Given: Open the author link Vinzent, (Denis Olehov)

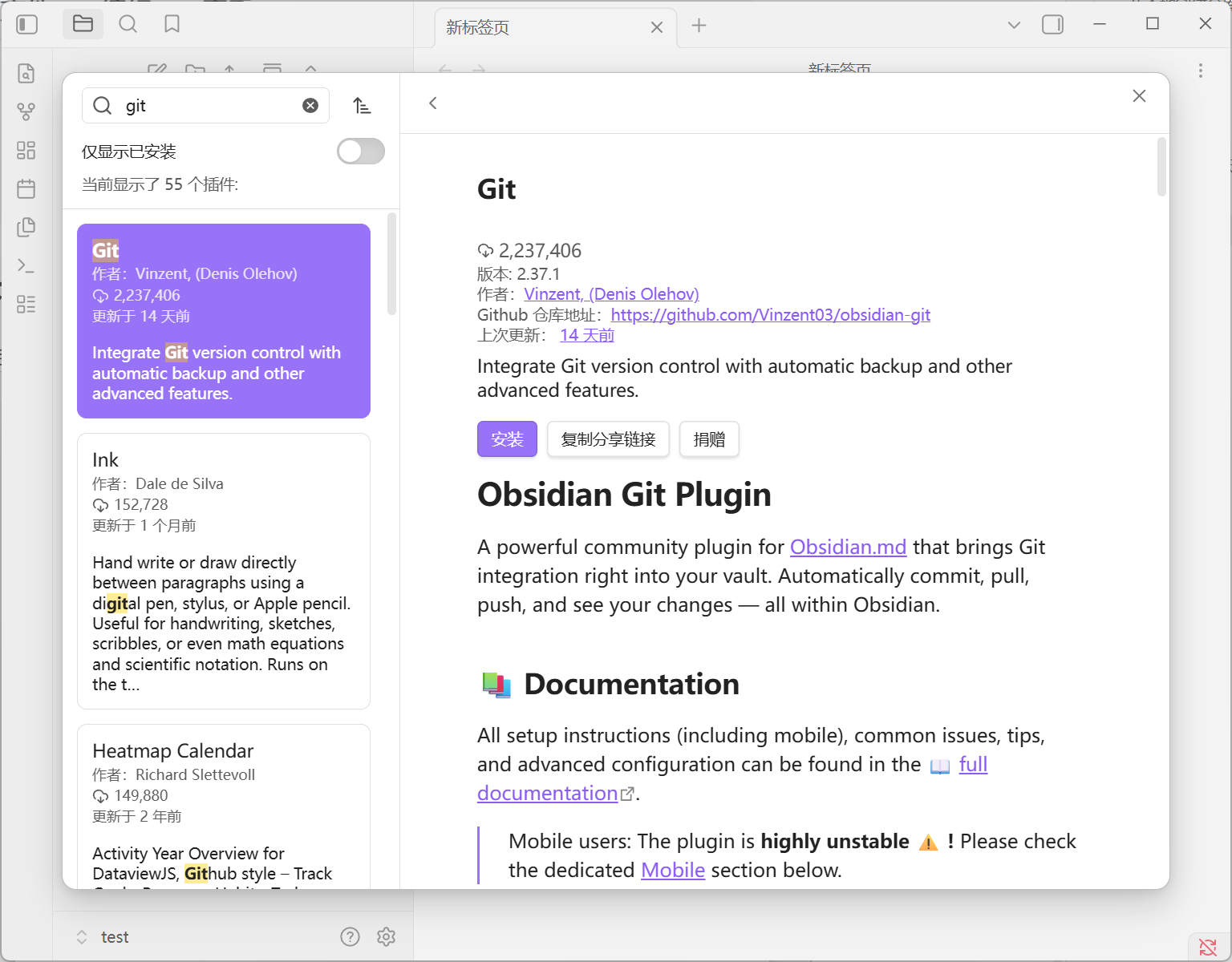Looking at the screenshot, I should tap(611, 294).
